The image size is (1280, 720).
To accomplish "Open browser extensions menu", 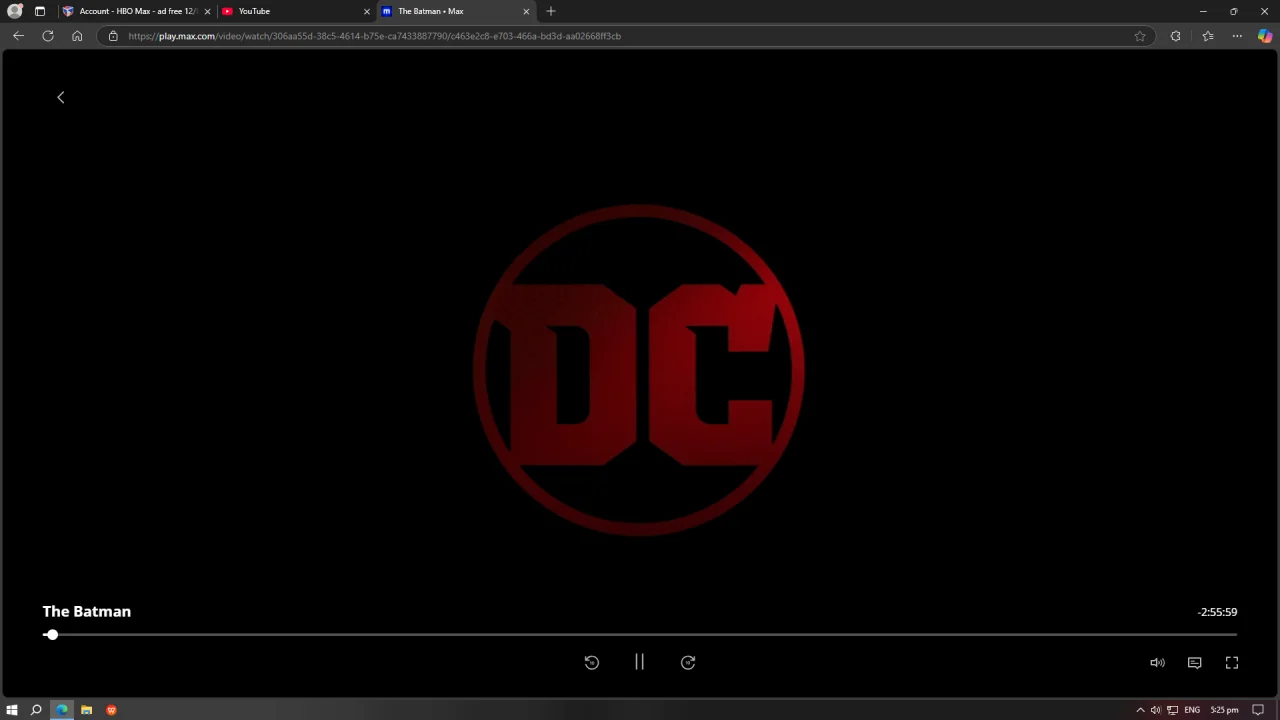I will click(x=1176, y=36).
